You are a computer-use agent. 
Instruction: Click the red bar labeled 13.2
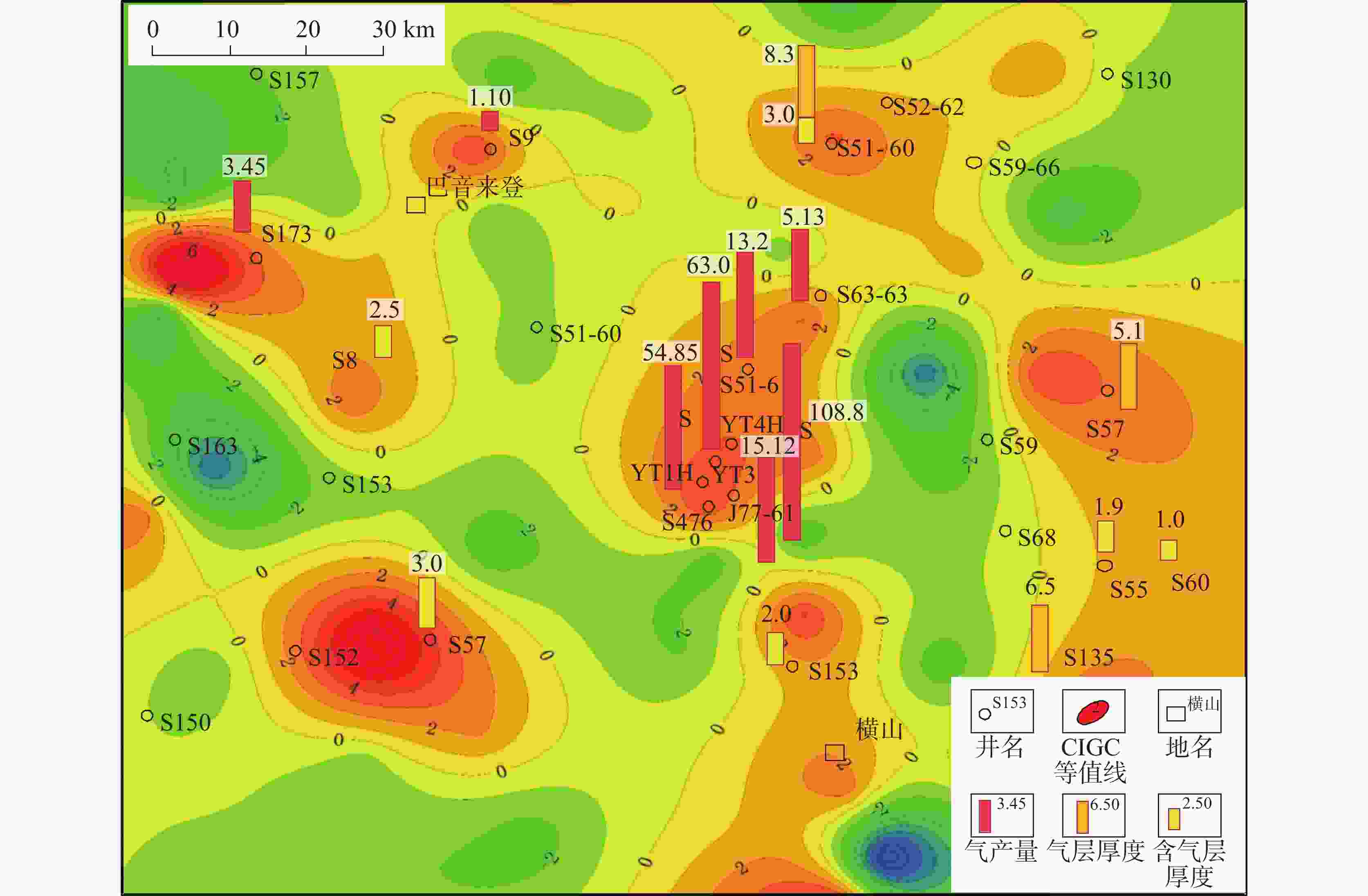745,305
